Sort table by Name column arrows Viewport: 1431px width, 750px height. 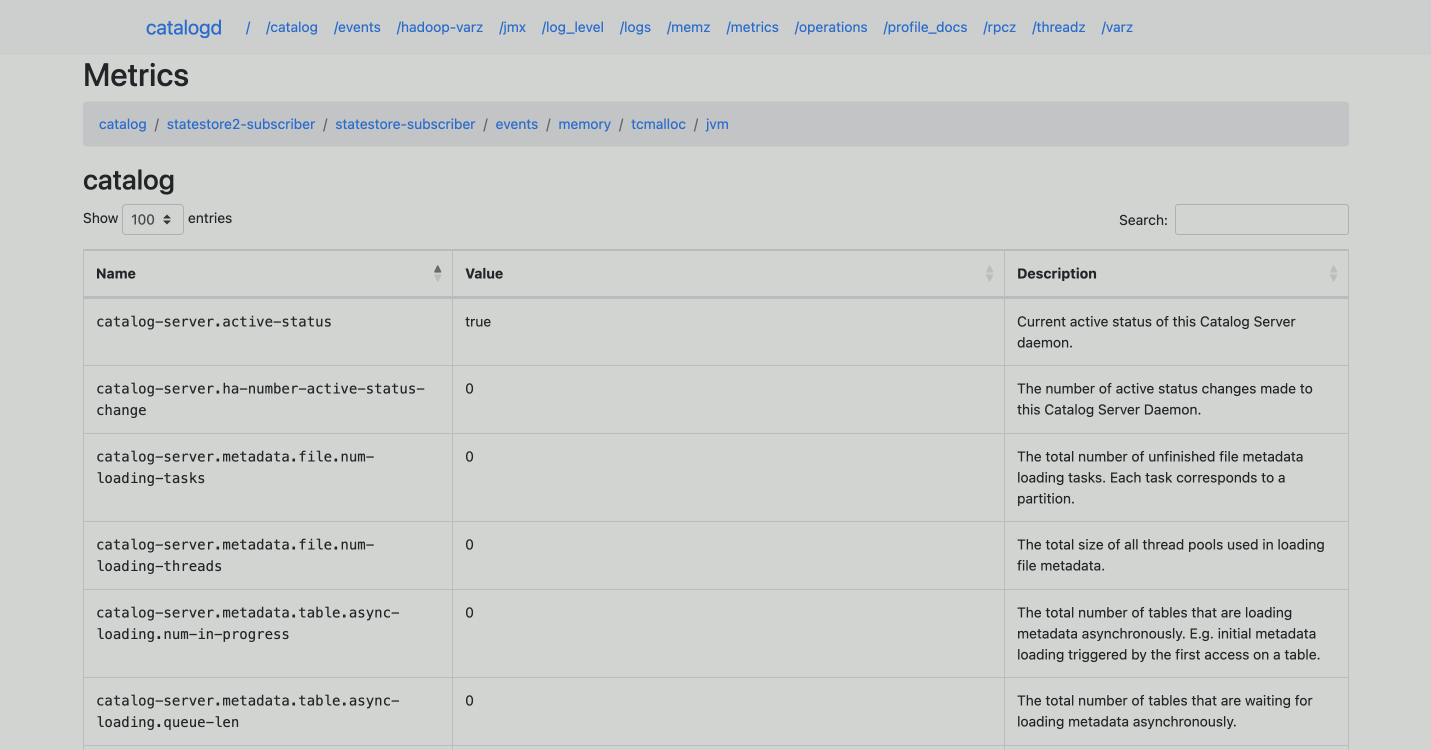click(x=437, y=273)
